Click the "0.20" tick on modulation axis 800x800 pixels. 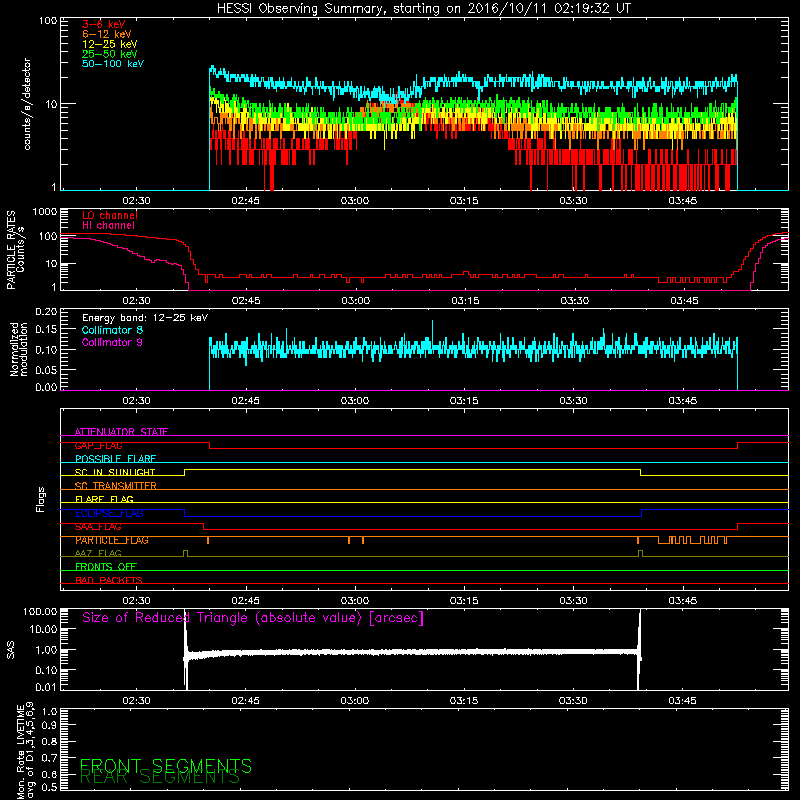[46, 312]
